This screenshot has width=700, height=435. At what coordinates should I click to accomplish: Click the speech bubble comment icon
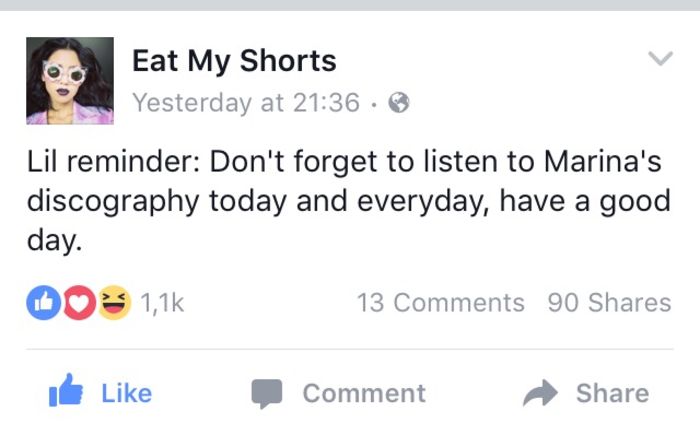(x=267, y=394)
